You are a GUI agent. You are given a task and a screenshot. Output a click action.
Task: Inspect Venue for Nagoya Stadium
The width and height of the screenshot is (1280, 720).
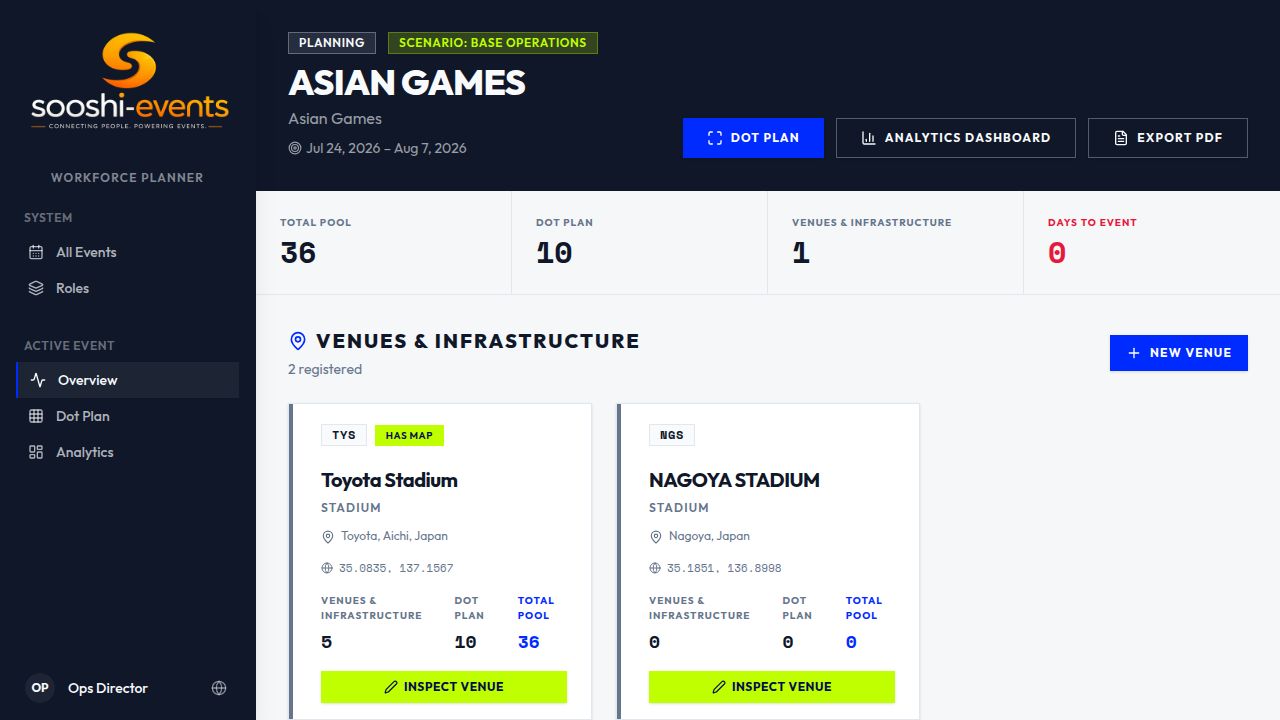[772, 687]
